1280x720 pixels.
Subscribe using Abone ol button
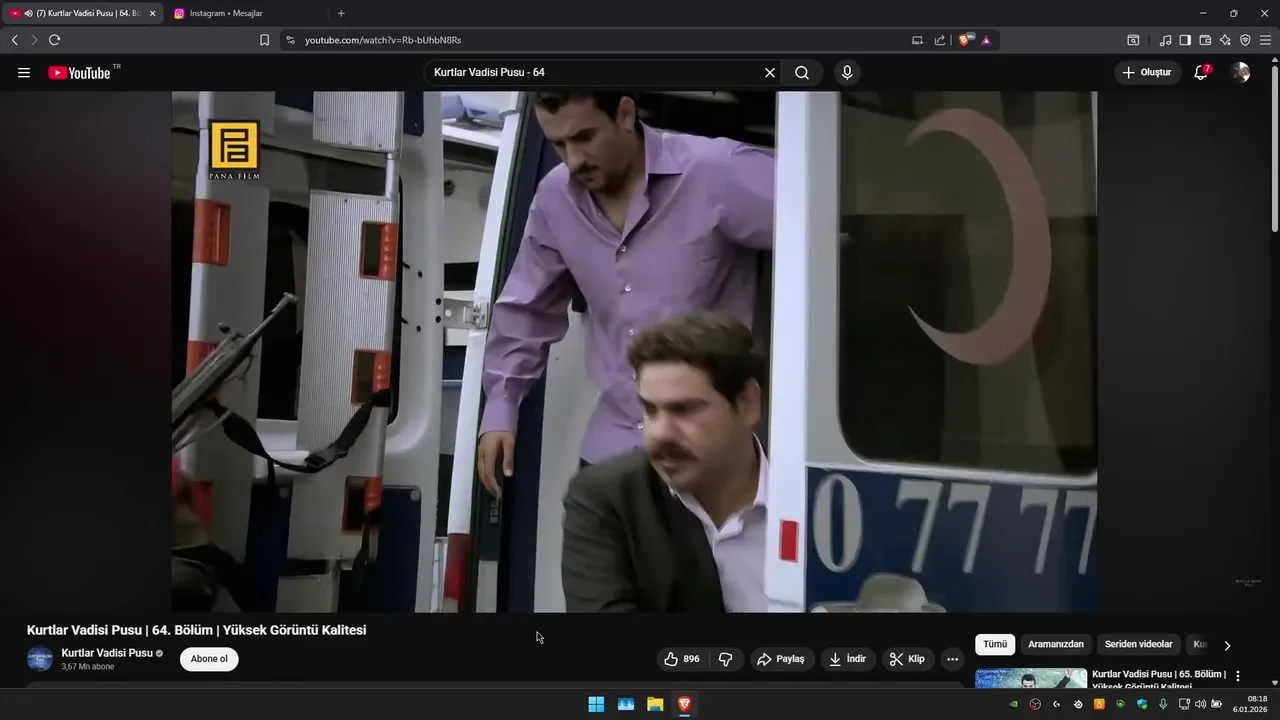(209, 659)
